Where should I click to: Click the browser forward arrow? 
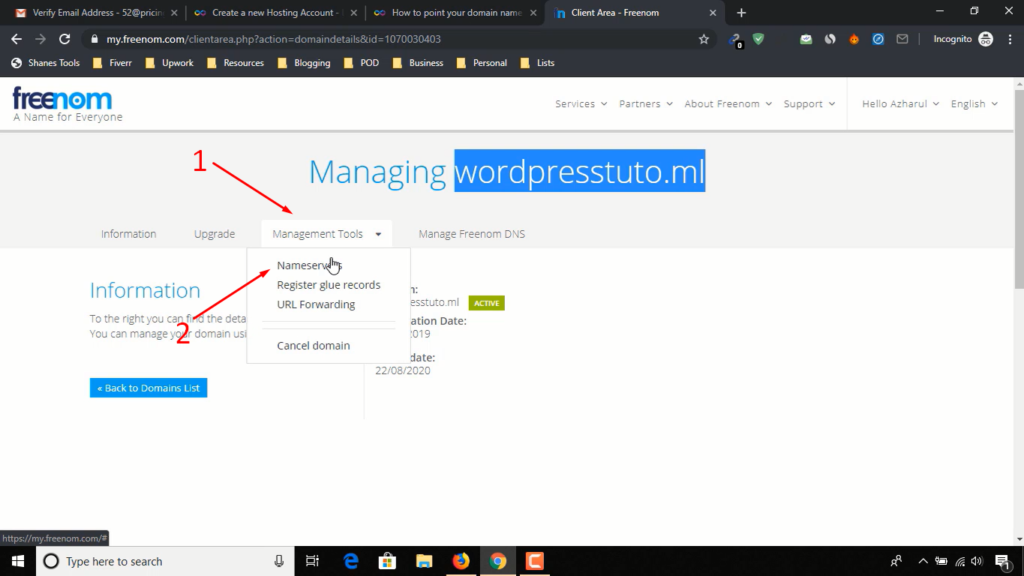(40, 39)
